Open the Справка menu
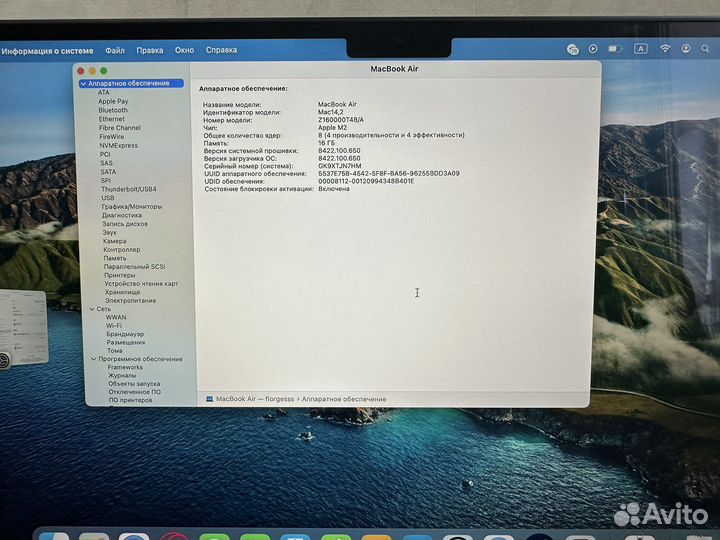This screenshot has height=540, width=720. [221, 50]
